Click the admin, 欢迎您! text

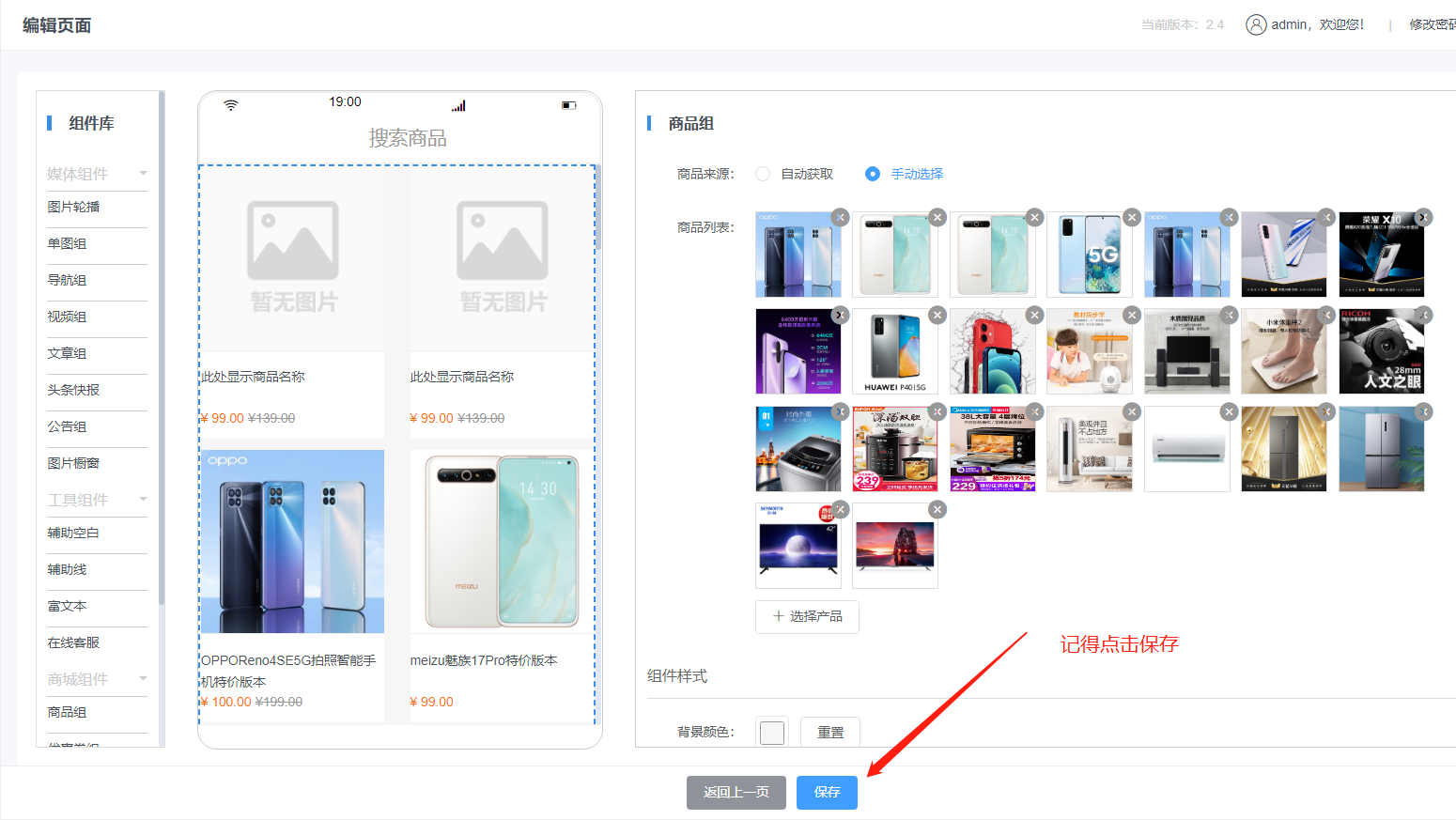1318,24
